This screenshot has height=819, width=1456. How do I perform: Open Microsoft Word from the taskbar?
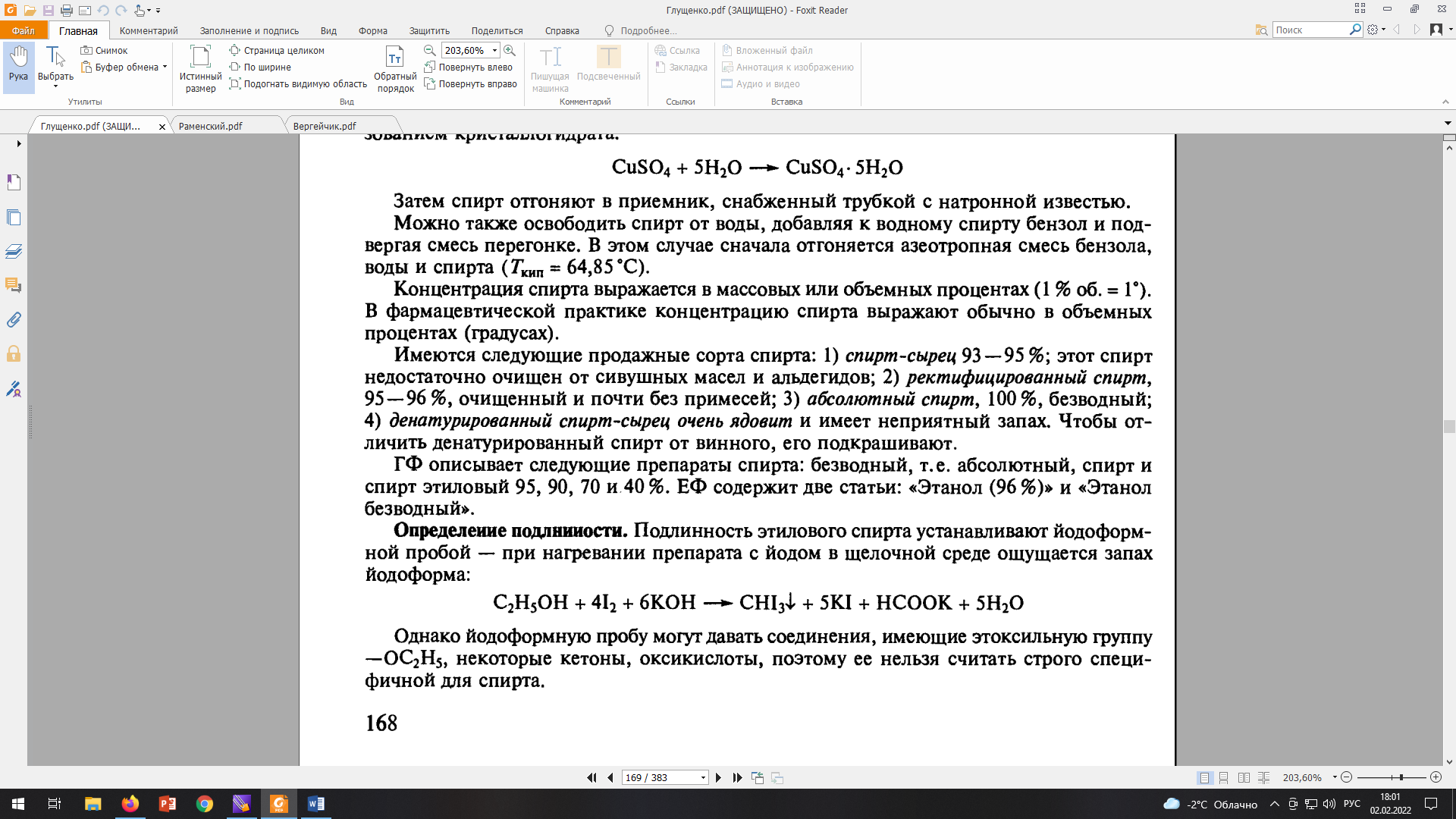[x=316, y=804]
